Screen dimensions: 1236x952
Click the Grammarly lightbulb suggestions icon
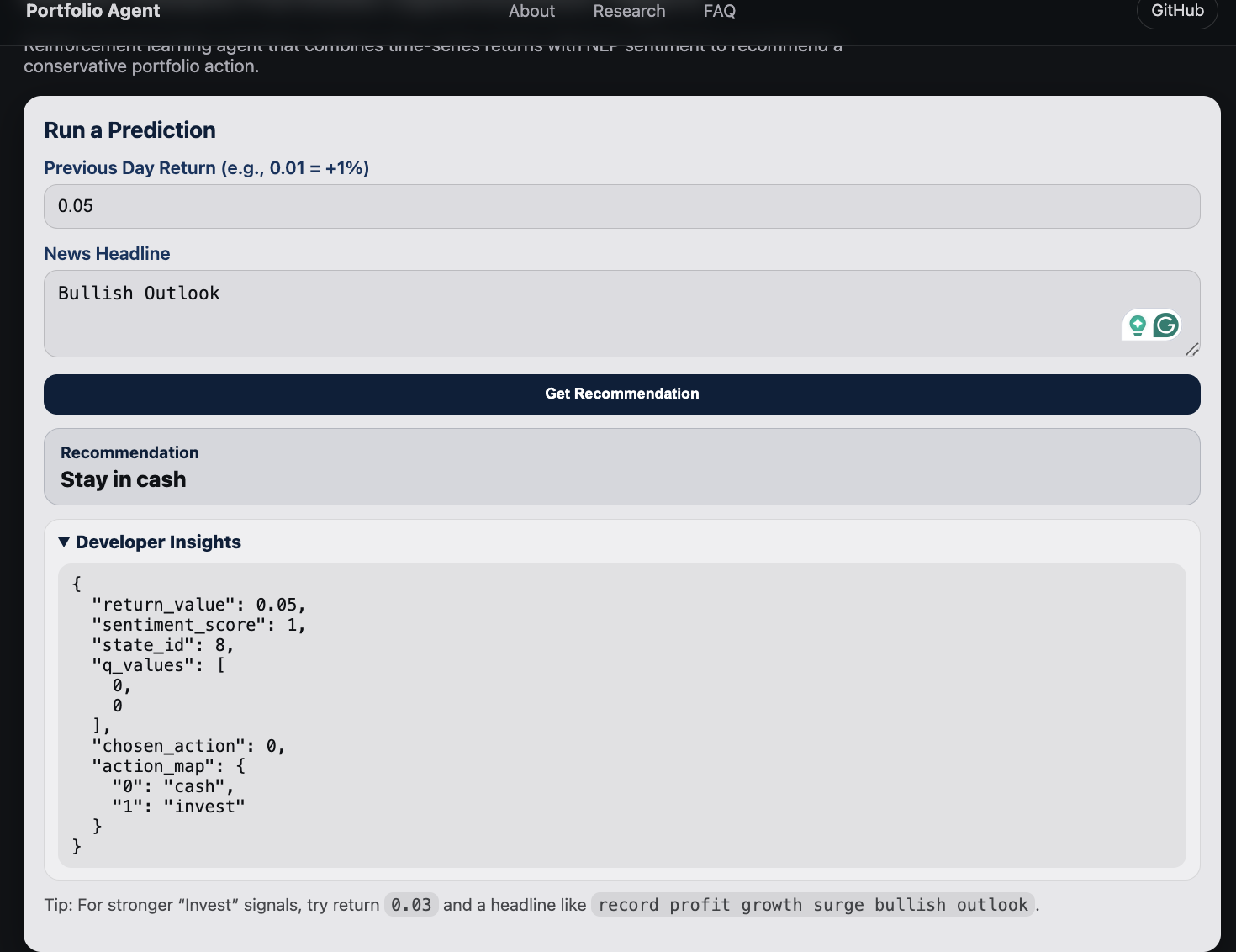(x=1138, y=325)
